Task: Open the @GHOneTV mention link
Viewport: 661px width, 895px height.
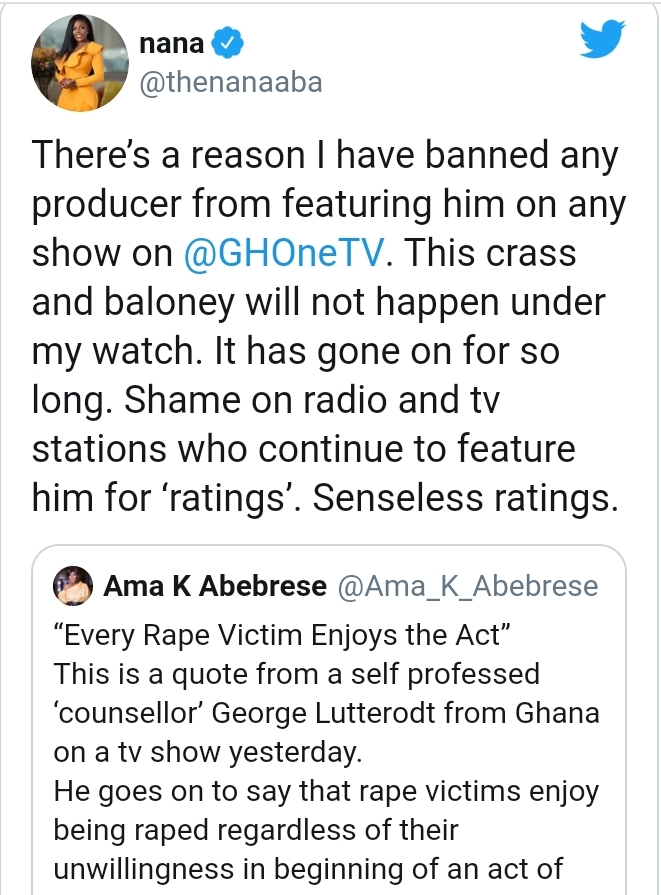Action: pyautogui.click(x=285, y=253)
